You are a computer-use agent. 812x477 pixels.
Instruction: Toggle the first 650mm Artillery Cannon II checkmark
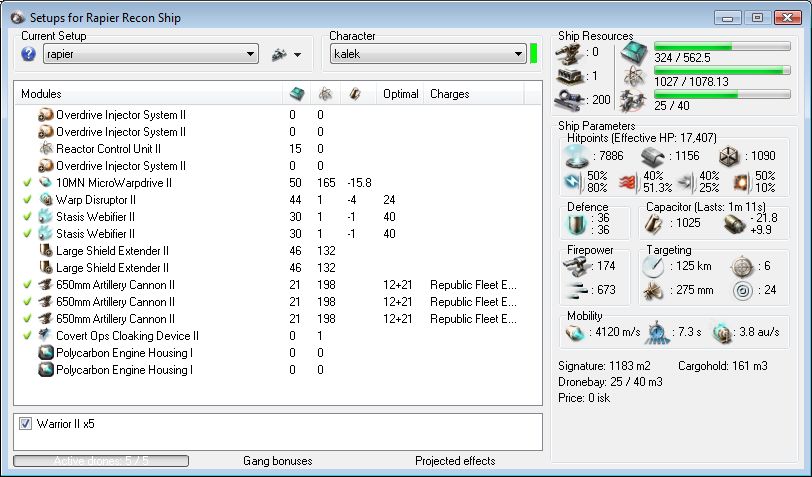click(27, 285)
